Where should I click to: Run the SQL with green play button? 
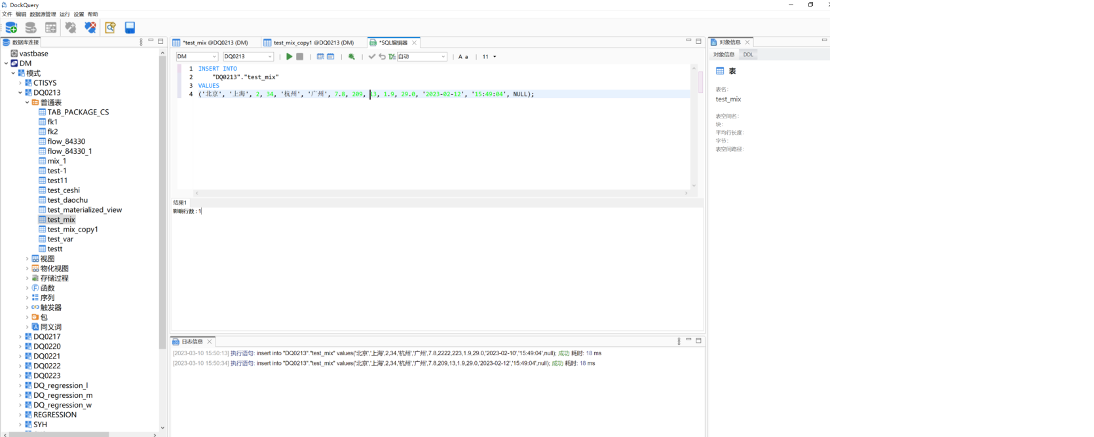(x=290, y=57)
